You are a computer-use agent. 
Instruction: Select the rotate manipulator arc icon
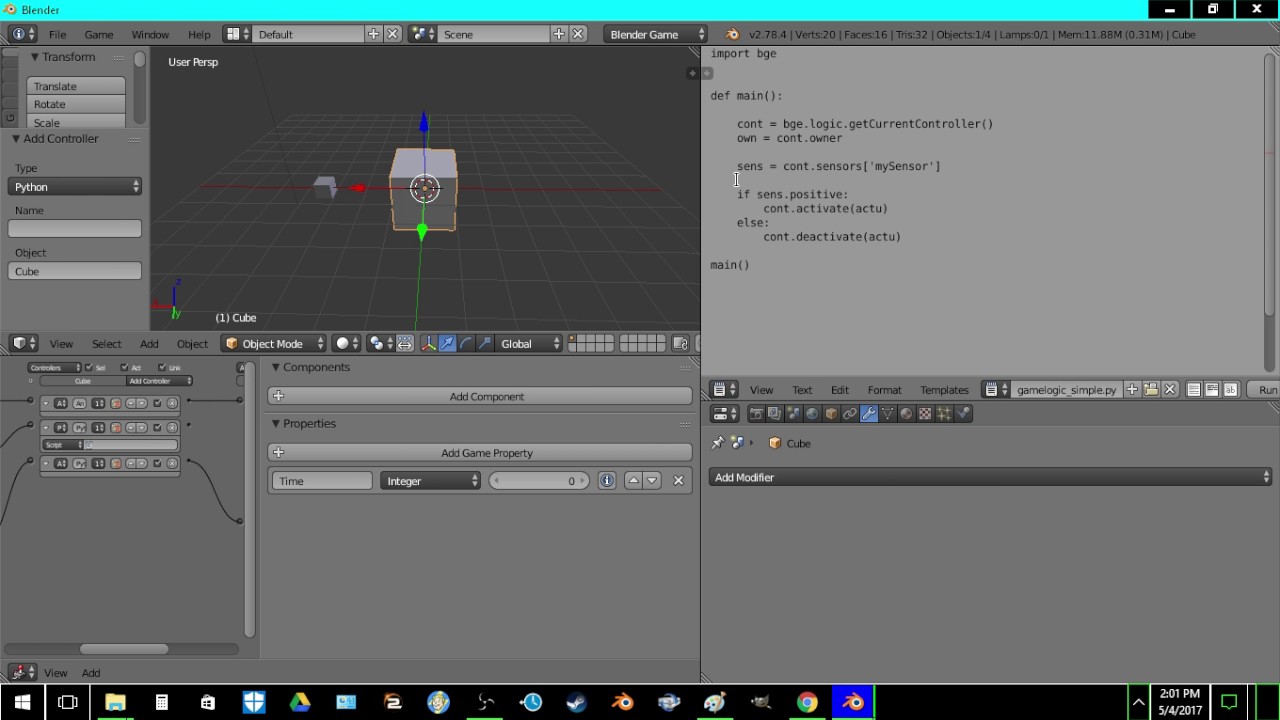click(466, 344)
